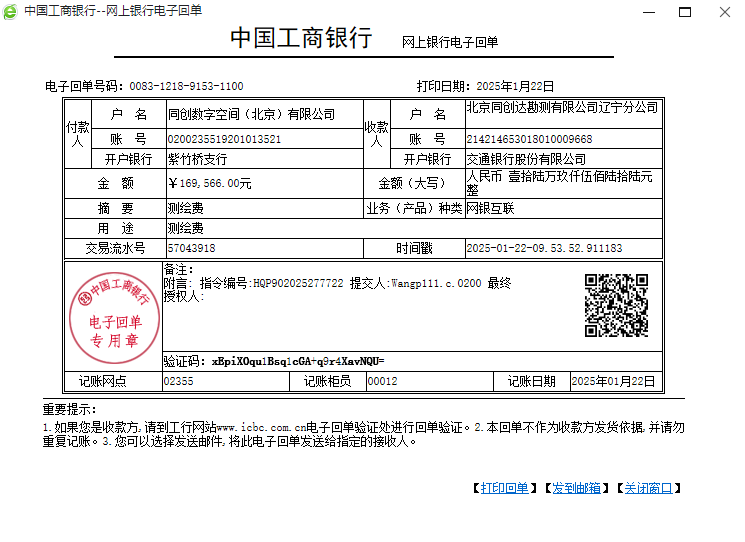Click the 发到邮箱 link
745x542 pixels.
576,488
